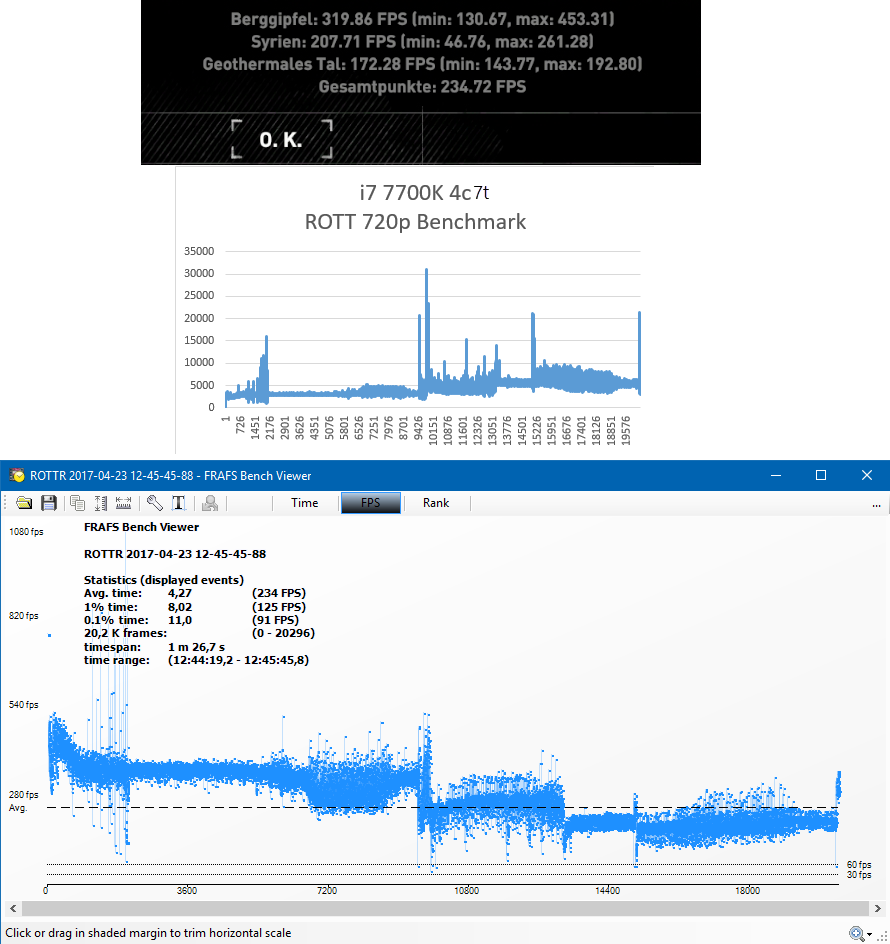Viewport: 890px width, 944px height.
Task: Click the status bar trim hint text
Action: point(148,933)
